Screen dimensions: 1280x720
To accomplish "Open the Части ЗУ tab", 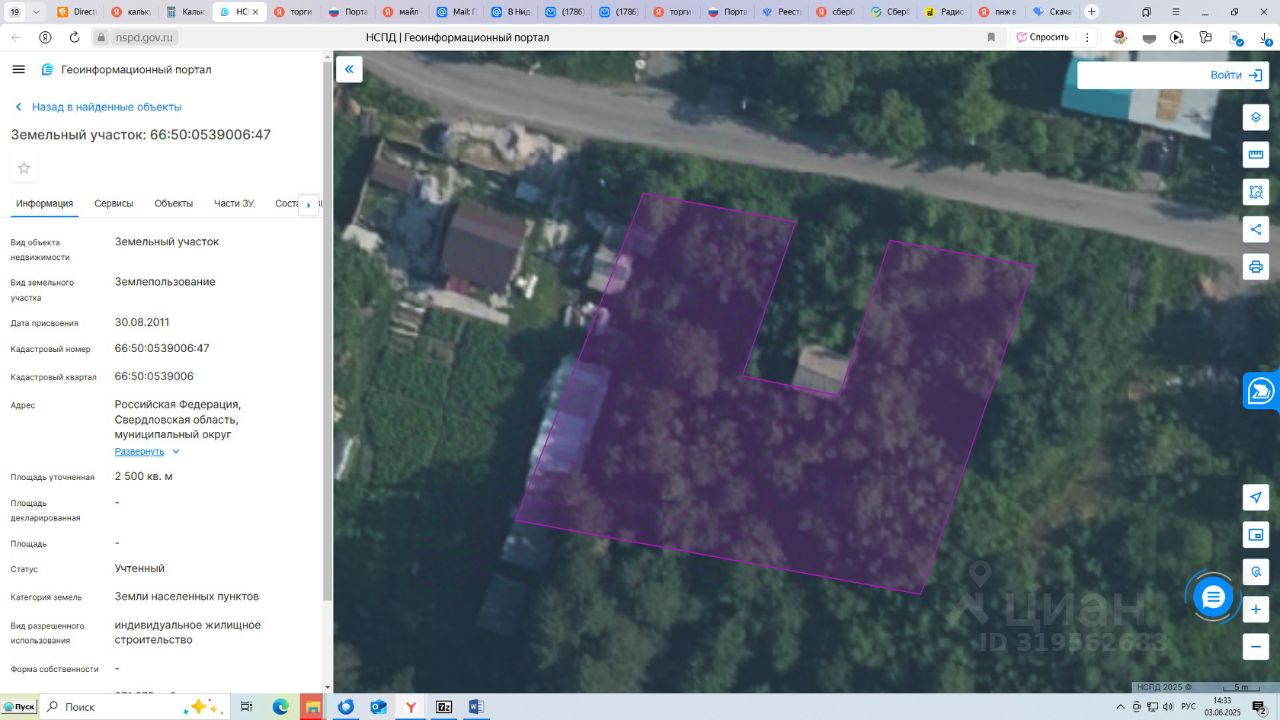I will [x=234, y=203].
